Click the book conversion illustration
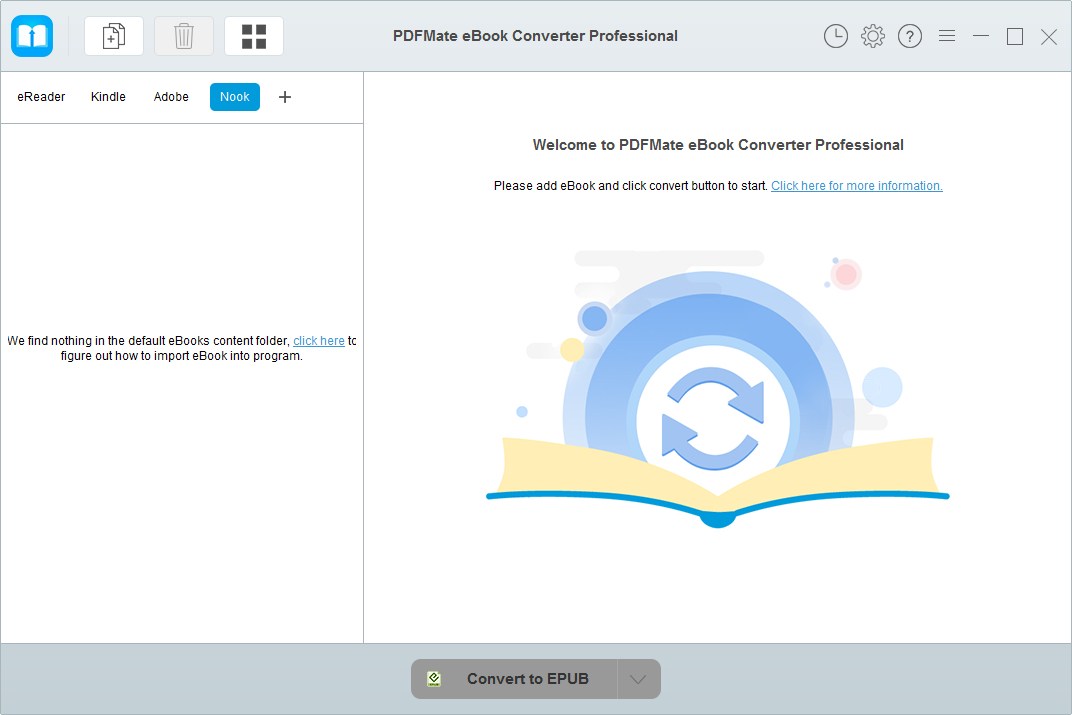Viewport: 1072px width, 715px height. point(717,389)
